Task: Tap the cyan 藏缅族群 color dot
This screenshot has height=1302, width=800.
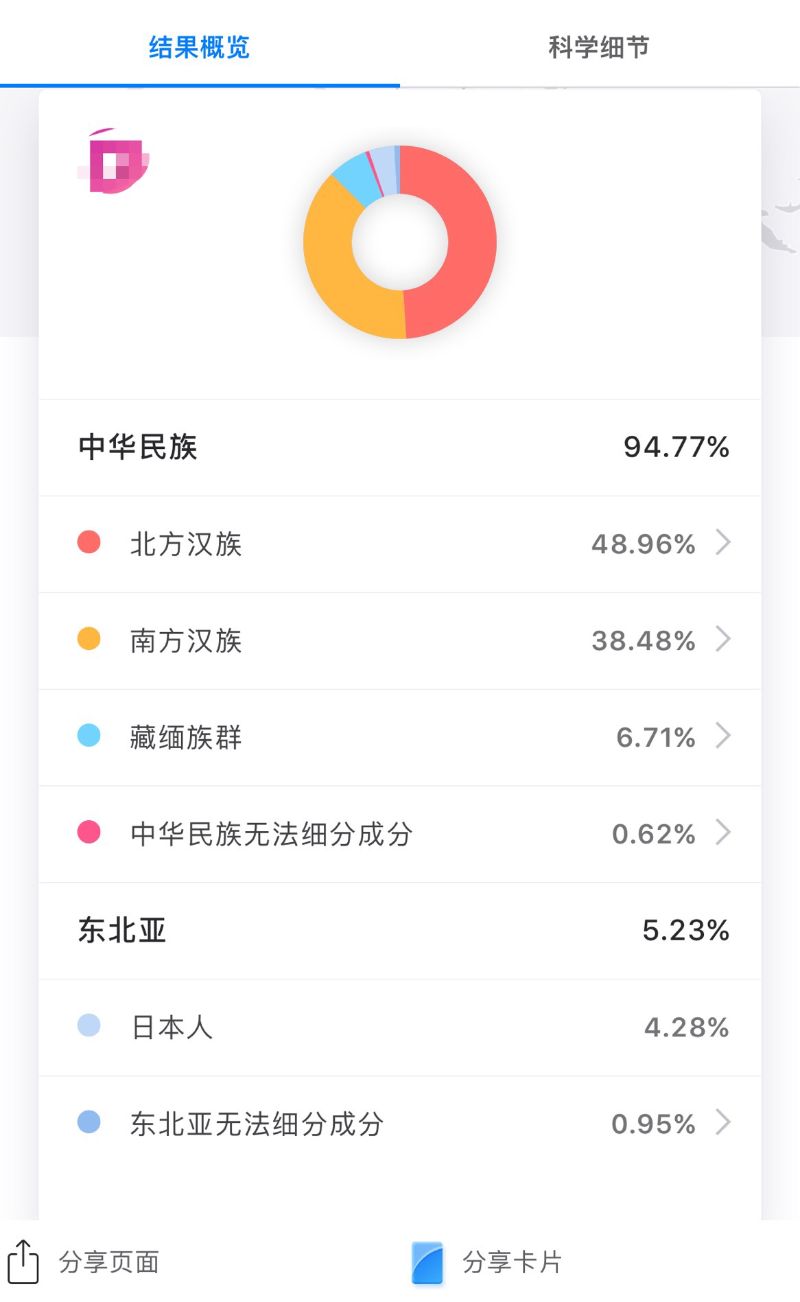Action: 89,737
